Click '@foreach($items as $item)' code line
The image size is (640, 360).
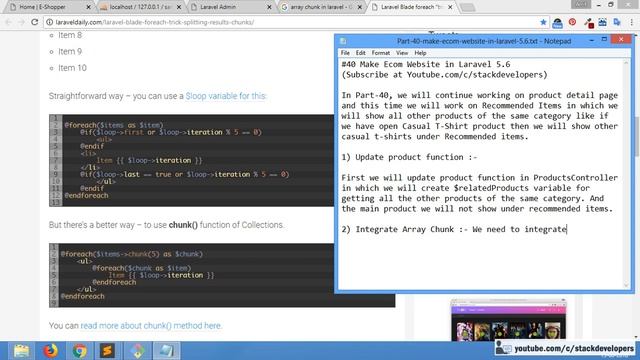pyautogui.click(x=114, y=125)
